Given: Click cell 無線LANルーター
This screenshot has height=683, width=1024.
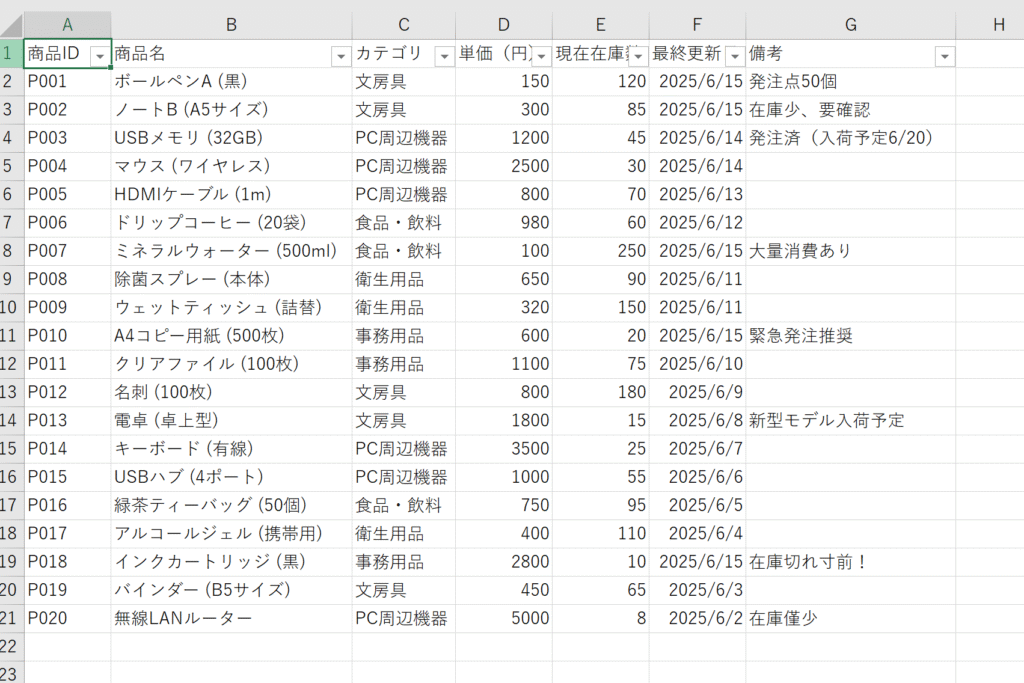Looking at the screenshot, I should pyautogui.click(x=231, y=618).
